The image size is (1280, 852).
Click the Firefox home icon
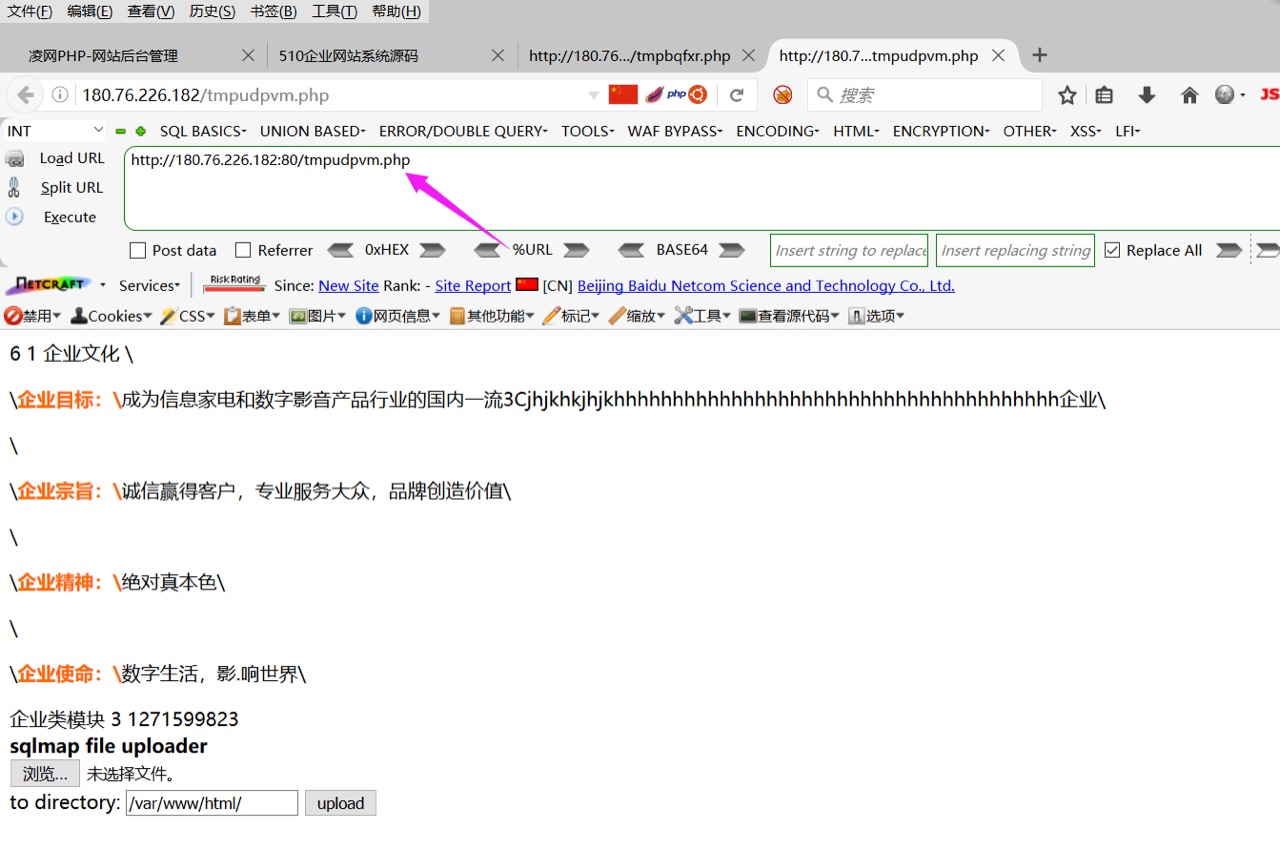point(1188,93)
